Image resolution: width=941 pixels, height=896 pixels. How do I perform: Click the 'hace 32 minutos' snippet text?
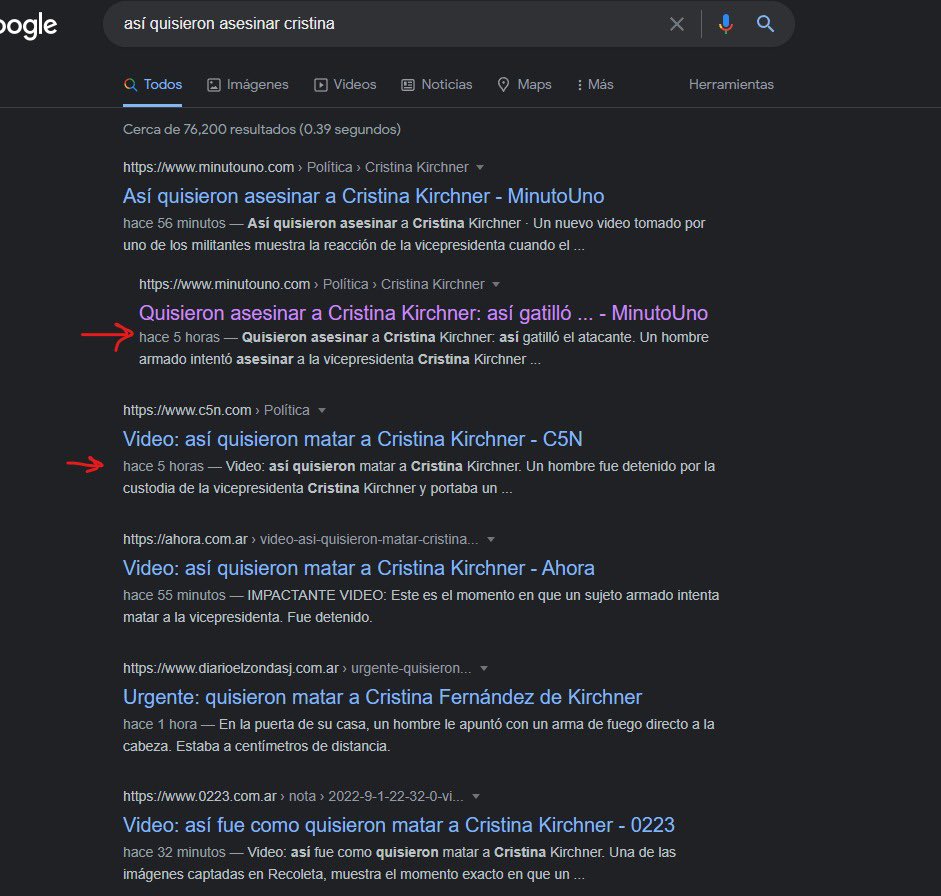(x=174, y=852)
